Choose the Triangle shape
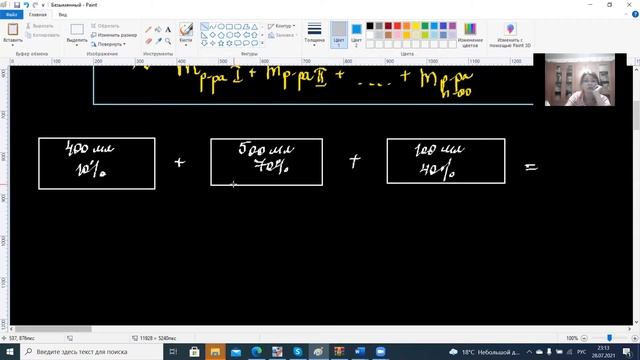 coord(255,27)
